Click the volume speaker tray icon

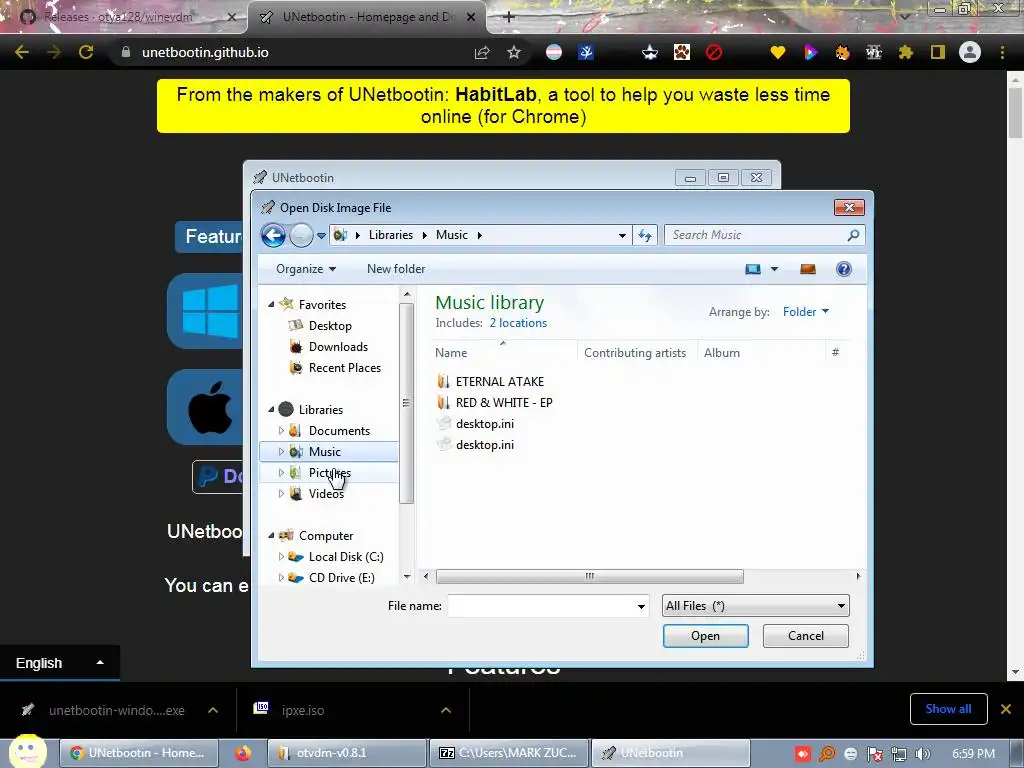[x=923, y=754]
